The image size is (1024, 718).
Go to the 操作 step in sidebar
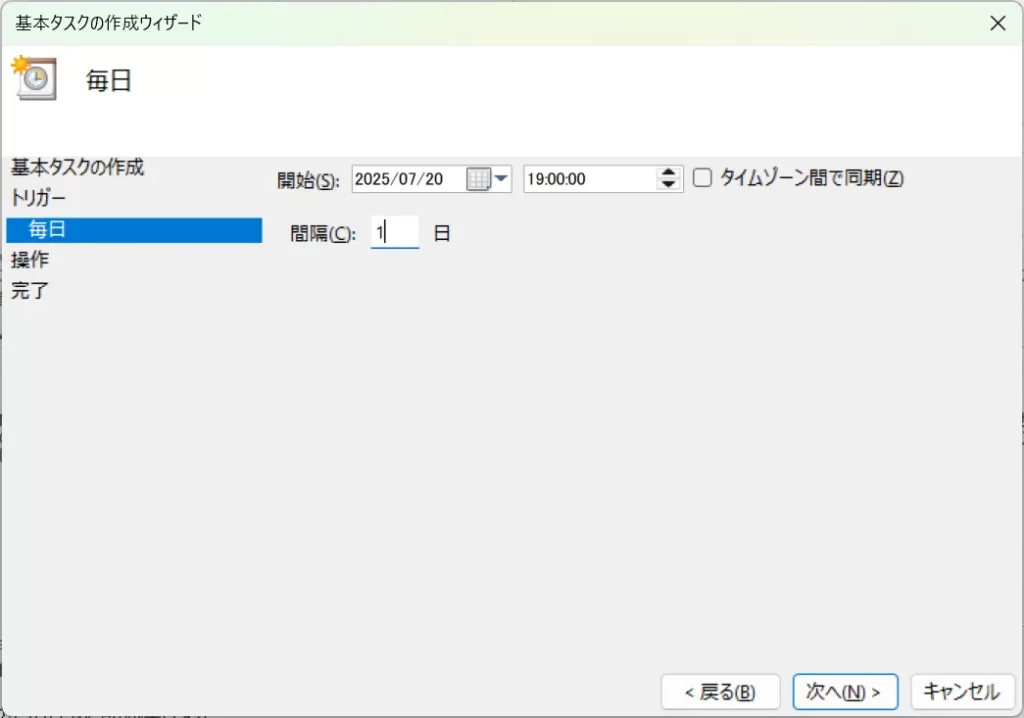(x=30, y=260)
